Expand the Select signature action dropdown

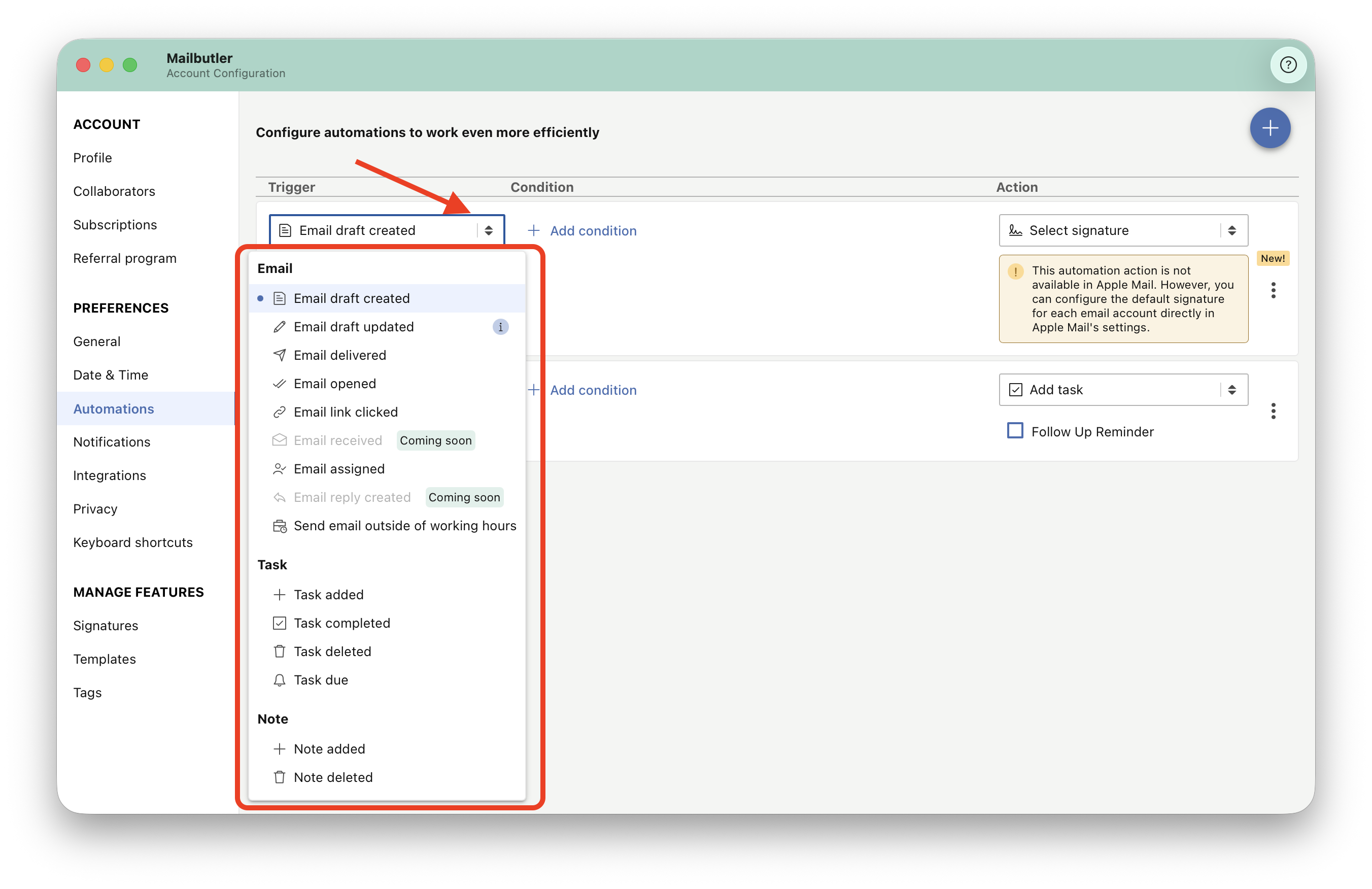[1123, 230]
